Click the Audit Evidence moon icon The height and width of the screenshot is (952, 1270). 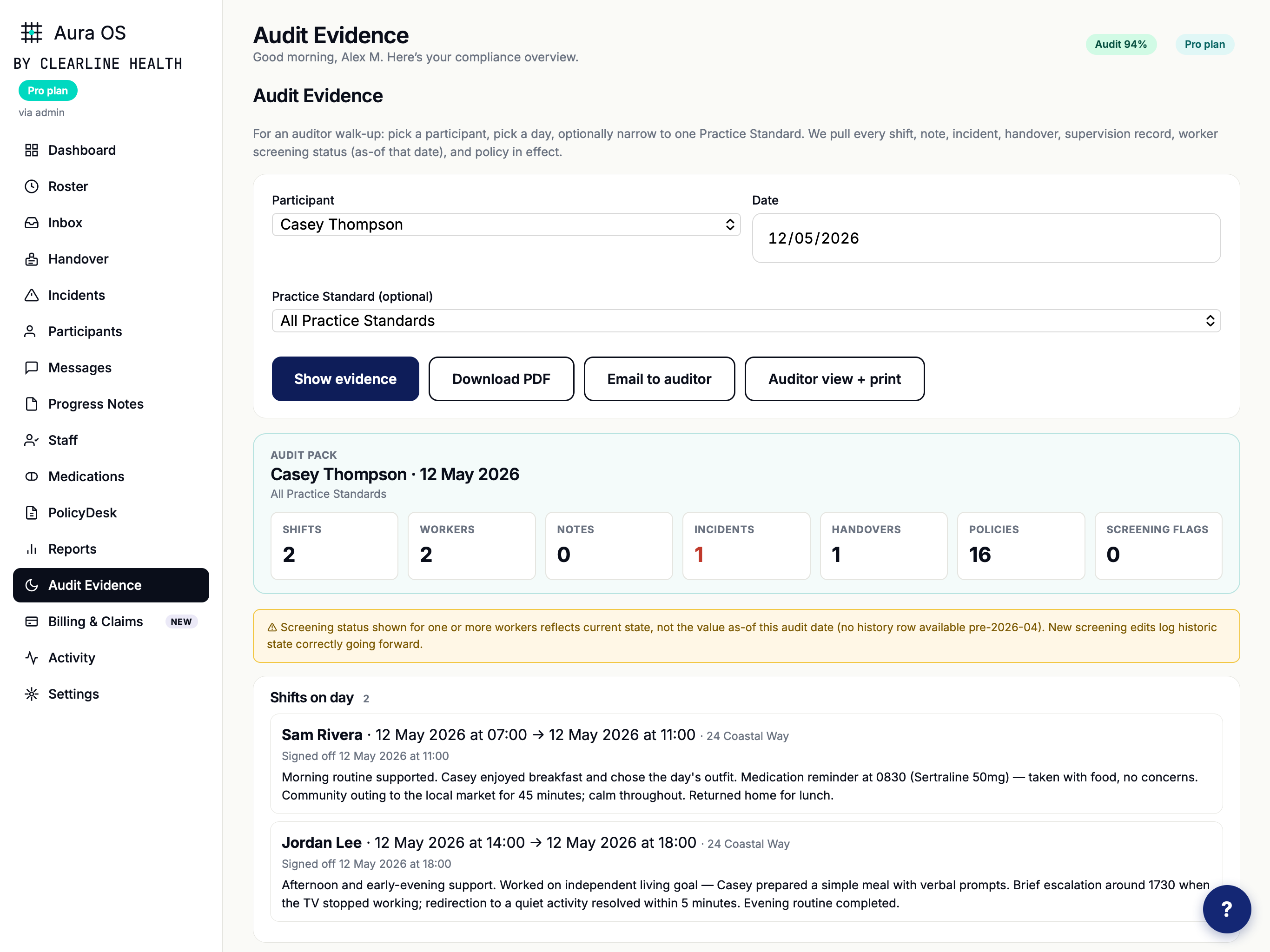pos(32,585)
